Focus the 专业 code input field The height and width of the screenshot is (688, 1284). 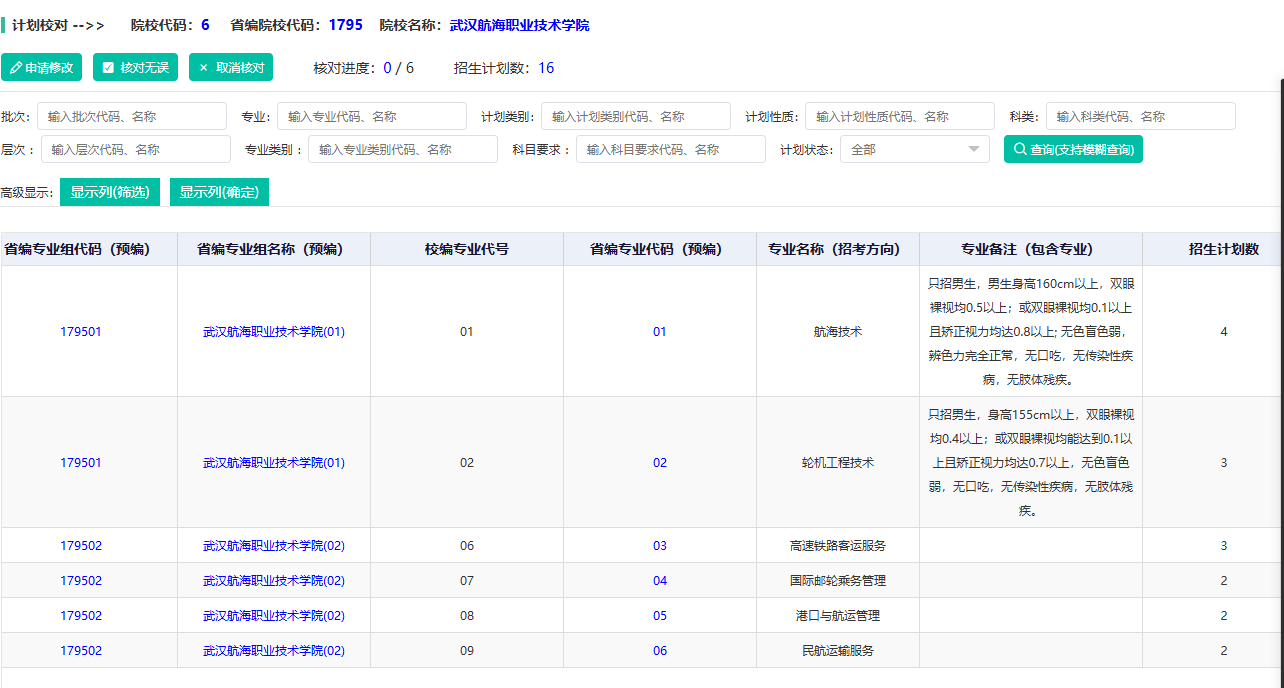pyautogui.click(x=371, y=116)
